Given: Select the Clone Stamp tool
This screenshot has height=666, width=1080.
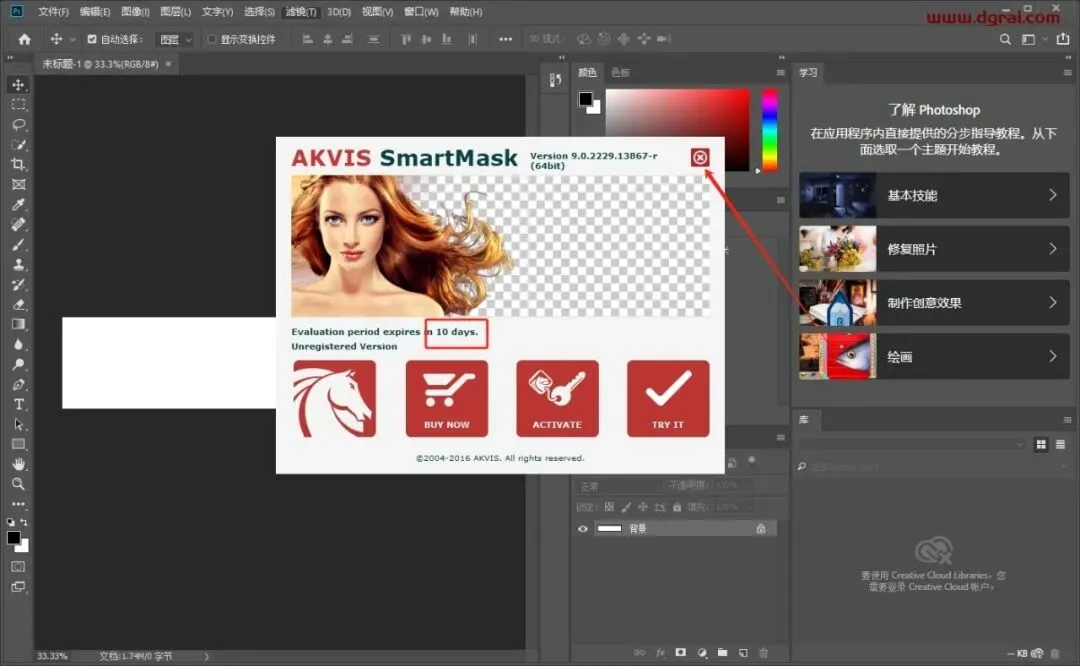Looking at the screenshot, I should click(19, 264).
